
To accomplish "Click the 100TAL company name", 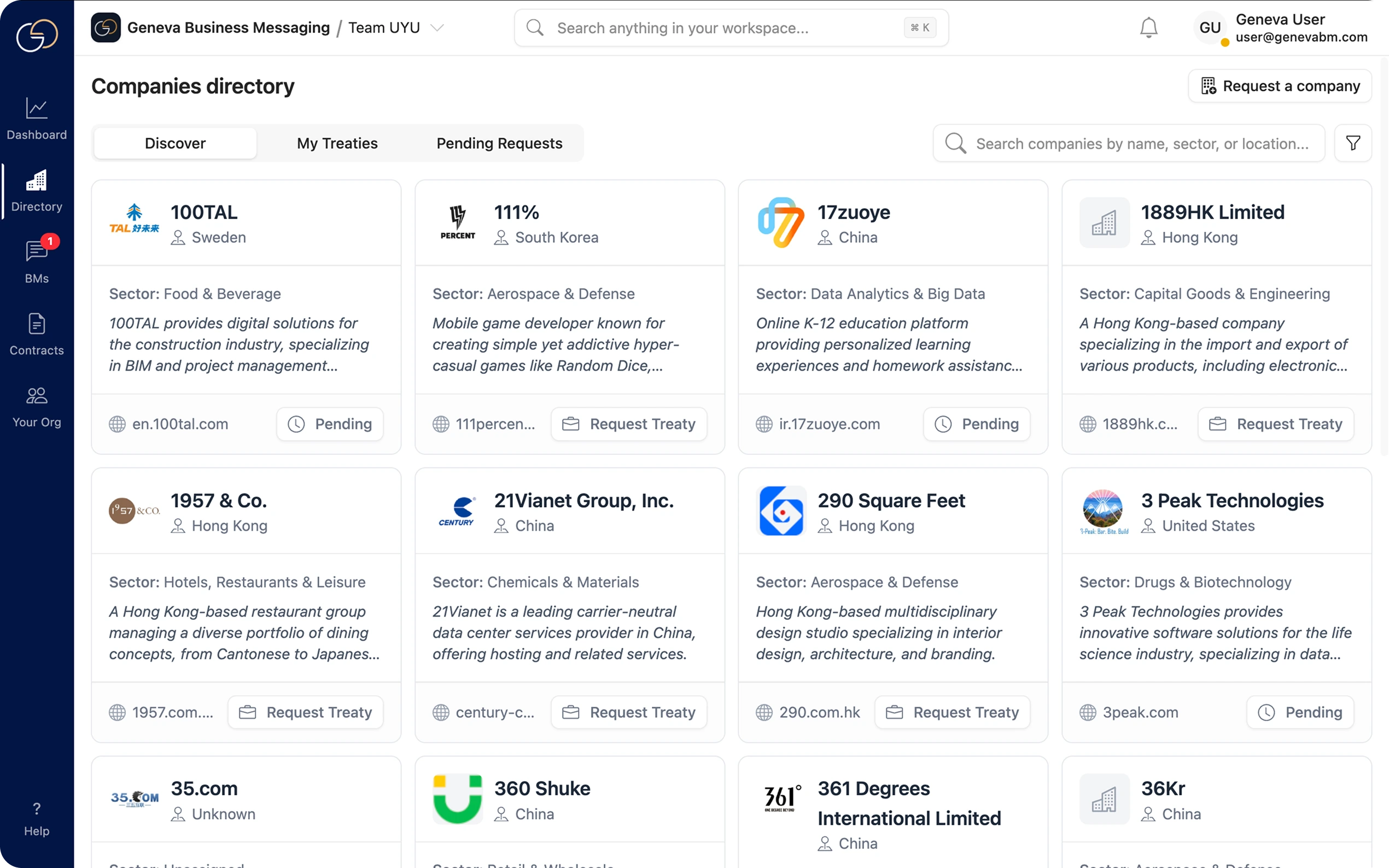I will (204, 213).
